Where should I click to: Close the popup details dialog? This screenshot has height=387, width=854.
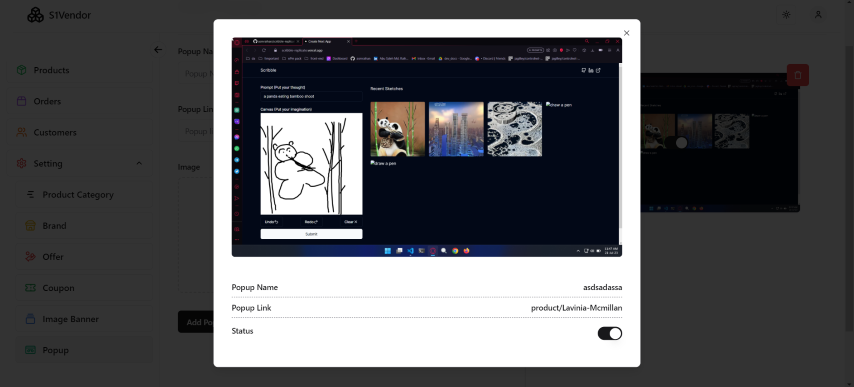(626, 33)
